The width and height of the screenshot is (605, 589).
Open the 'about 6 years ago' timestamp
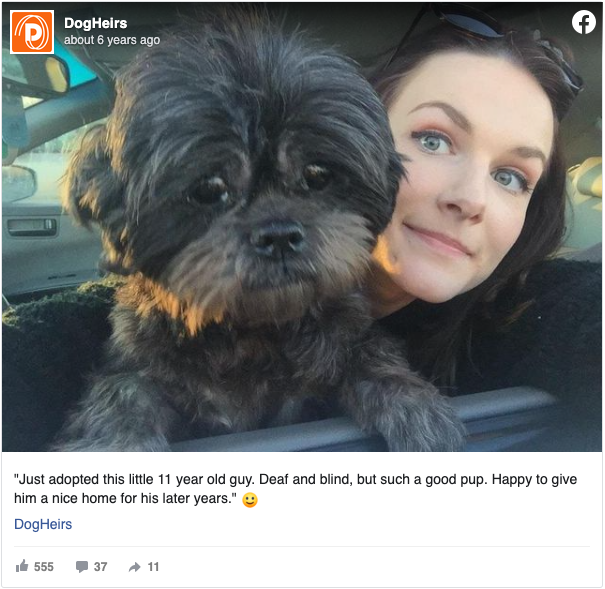coord(112,40)
